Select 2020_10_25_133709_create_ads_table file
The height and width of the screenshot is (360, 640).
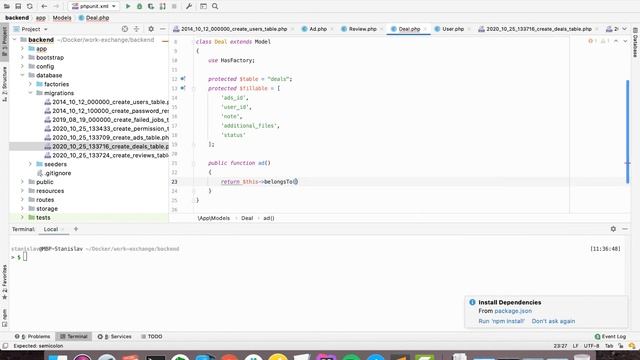coord(106,138)
